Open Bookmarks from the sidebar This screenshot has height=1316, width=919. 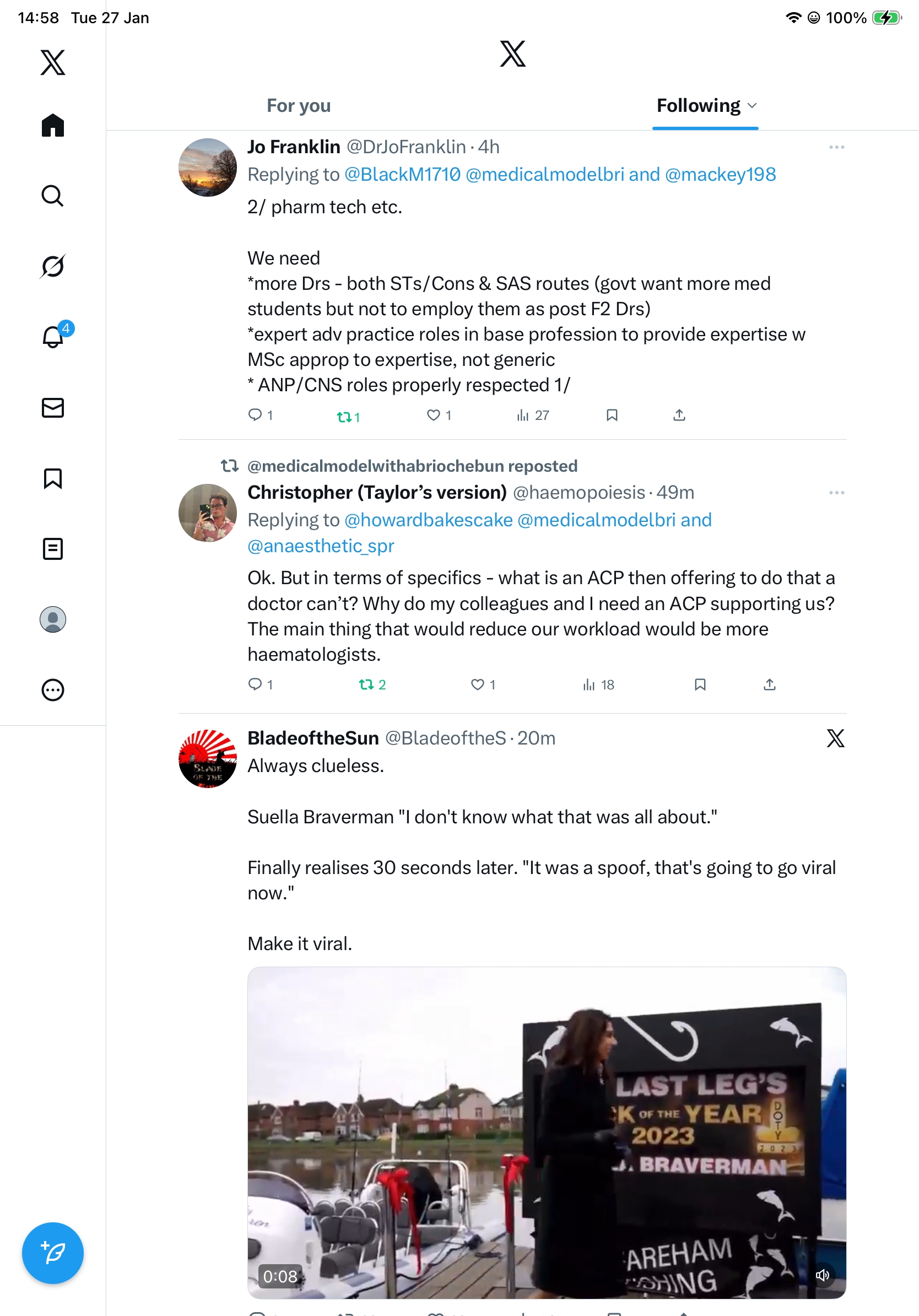click(53, 478)
